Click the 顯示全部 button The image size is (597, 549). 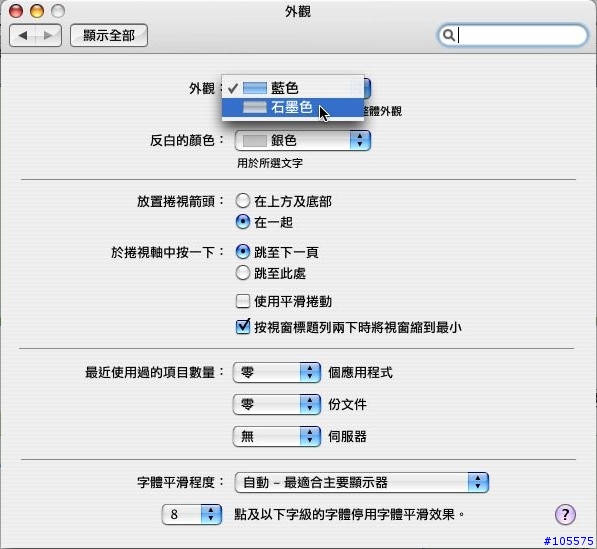click(x=109, y=35)
